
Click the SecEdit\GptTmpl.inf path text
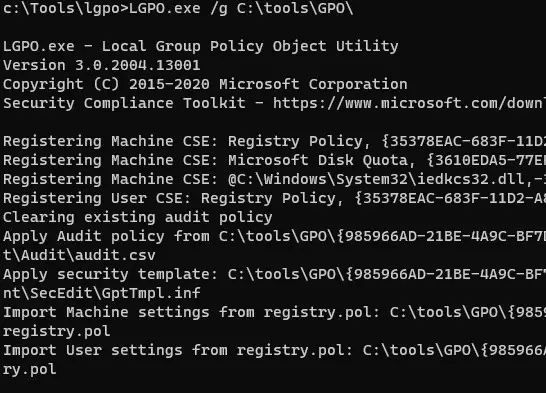pos(102,293)
